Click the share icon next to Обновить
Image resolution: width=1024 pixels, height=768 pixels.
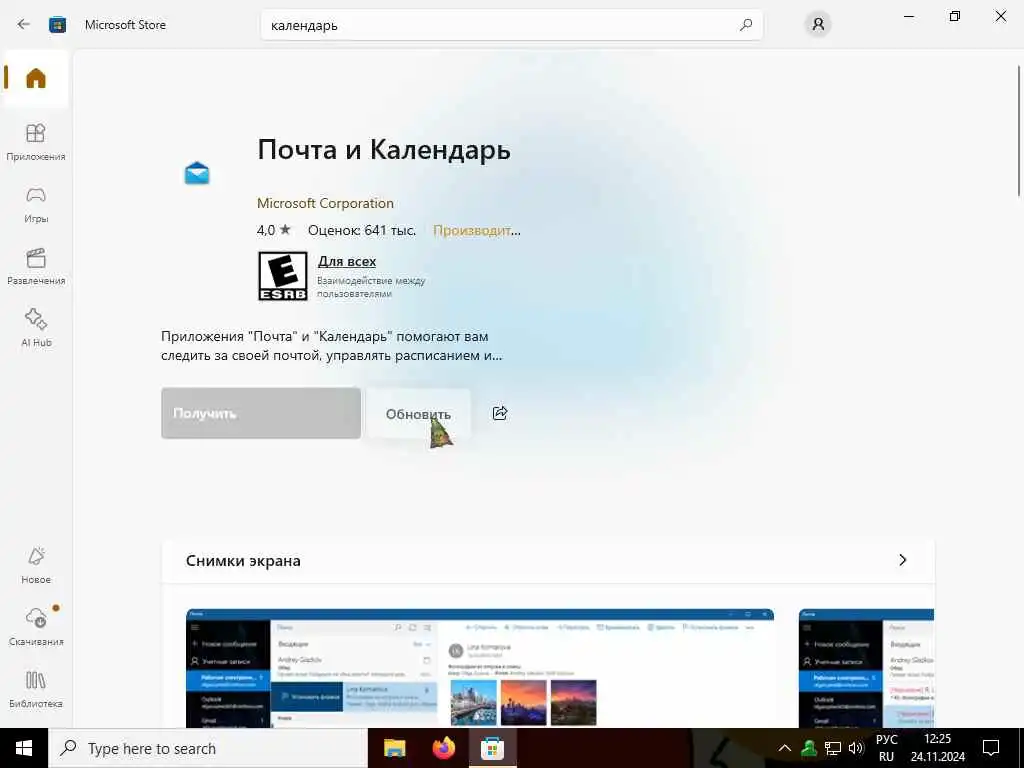coord(500,413)
